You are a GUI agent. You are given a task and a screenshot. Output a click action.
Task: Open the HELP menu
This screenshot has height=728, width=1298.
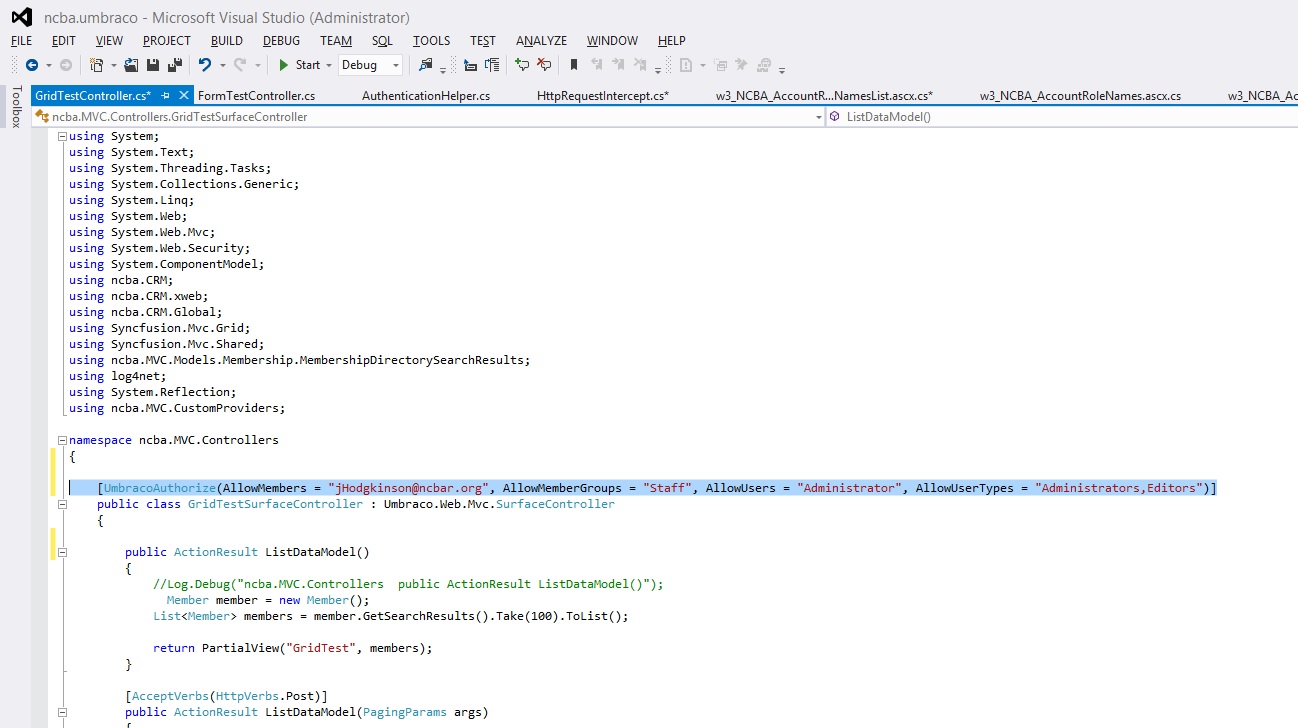coord(671,41)
